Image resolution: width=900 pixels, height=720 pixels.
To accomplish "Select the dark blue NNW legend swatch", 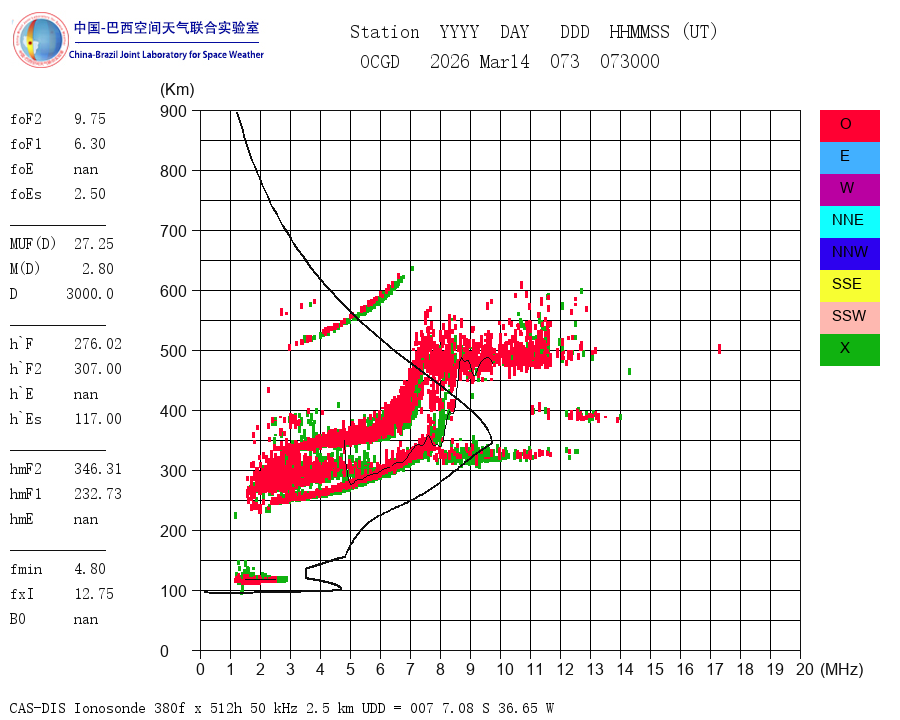I will (849, 254).
